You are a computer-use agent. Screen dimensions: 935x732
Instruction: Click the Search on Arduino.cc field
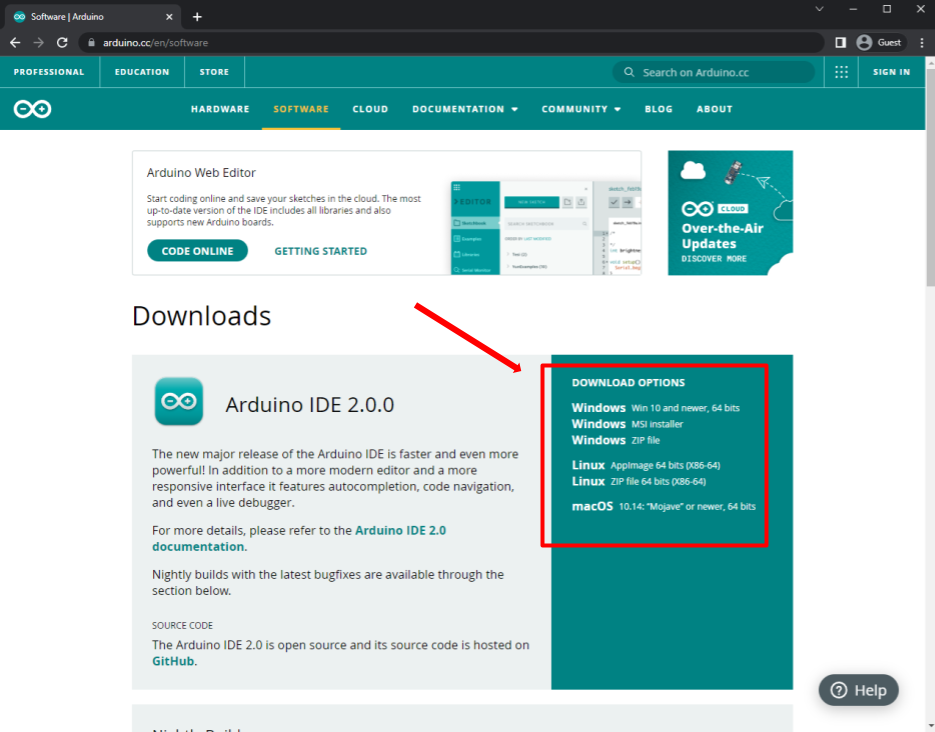(714, 72)
